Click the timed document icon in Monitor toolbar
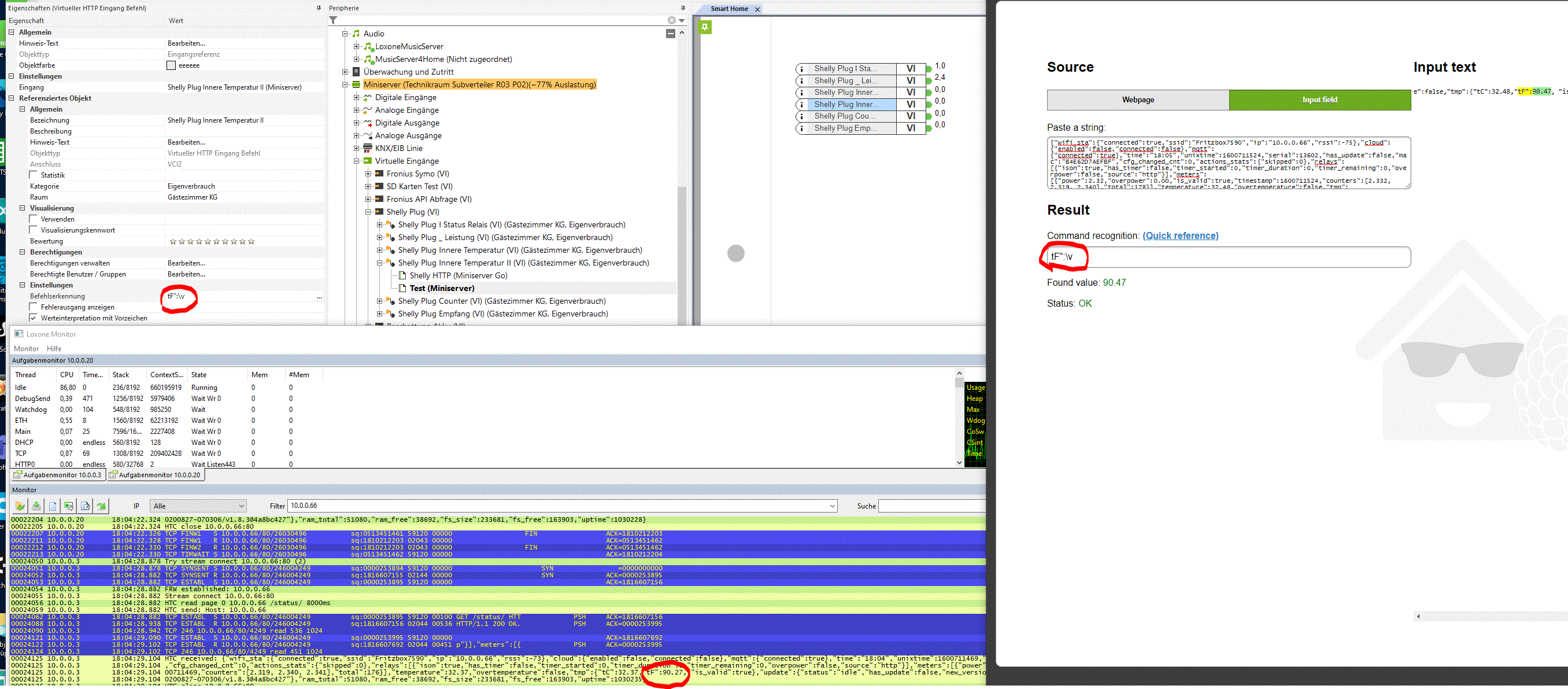Screen dimensions: 1568x689 pos(85,506)
